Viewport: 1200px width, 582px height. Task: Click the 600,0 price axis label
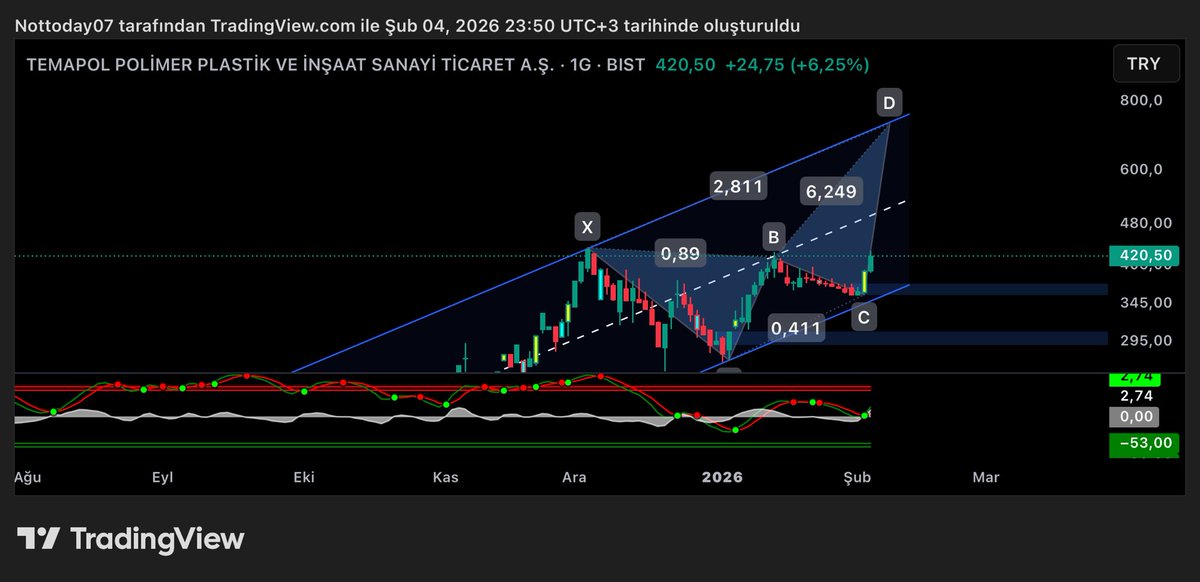pos(1141,169)
